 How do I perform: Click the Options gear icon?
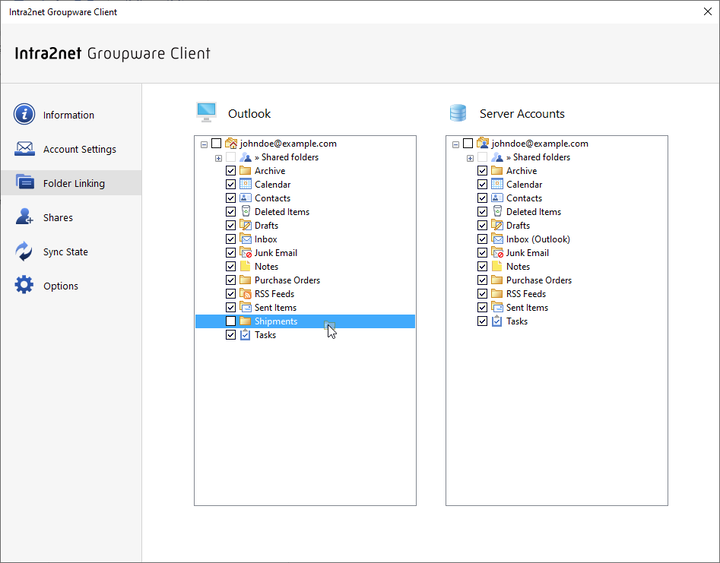point(24,285)
